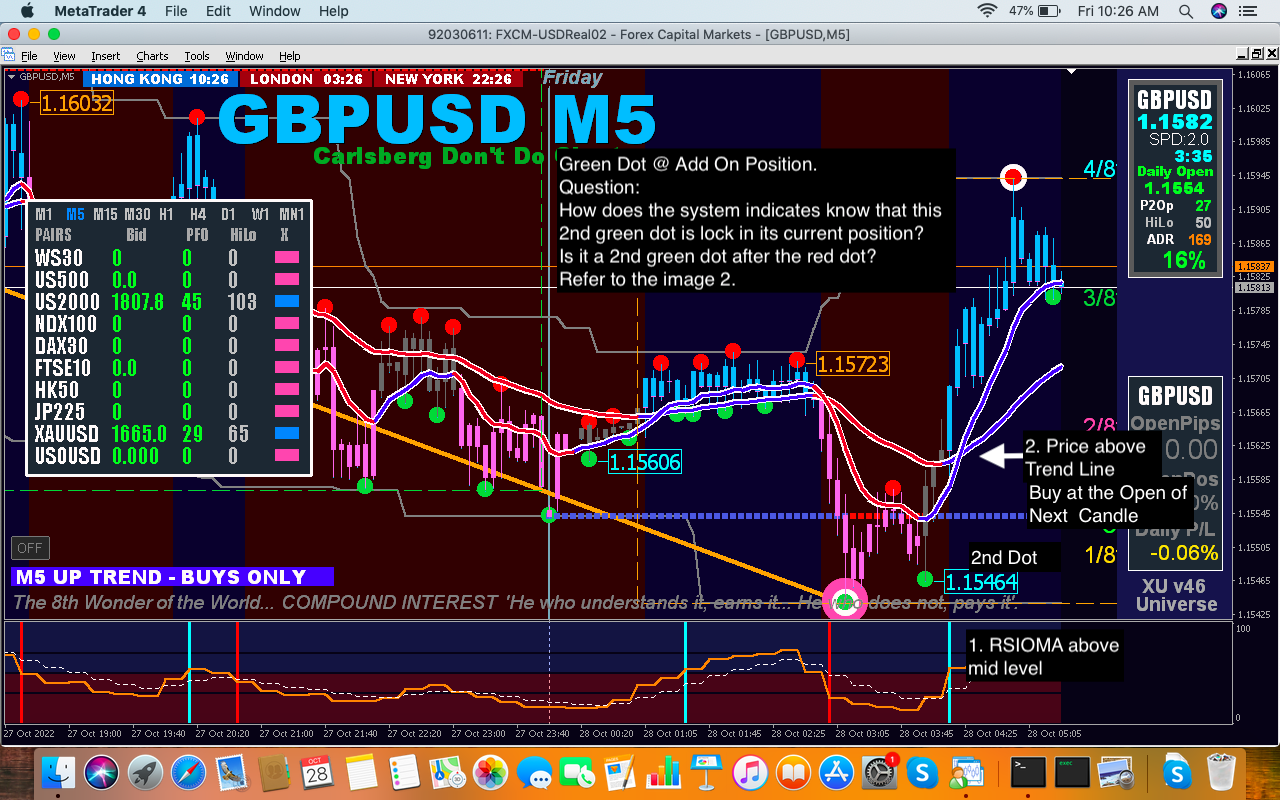This screenshot has width=1280, height=800.
Task: Click the 1.15723 price label
Action: click(x=852, y=364)
